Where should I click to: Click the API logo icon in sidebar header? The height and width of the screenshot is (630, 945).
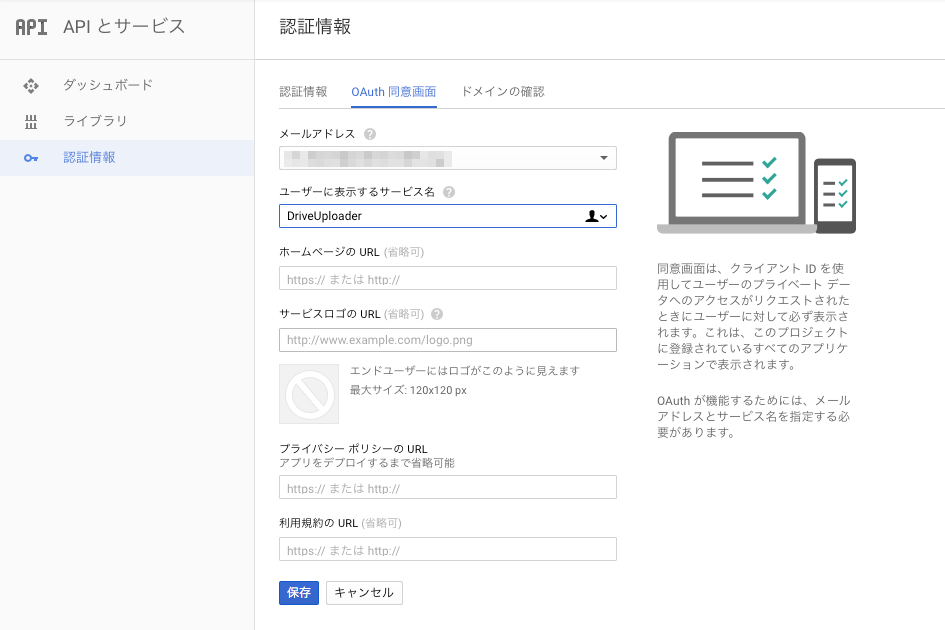31,27
